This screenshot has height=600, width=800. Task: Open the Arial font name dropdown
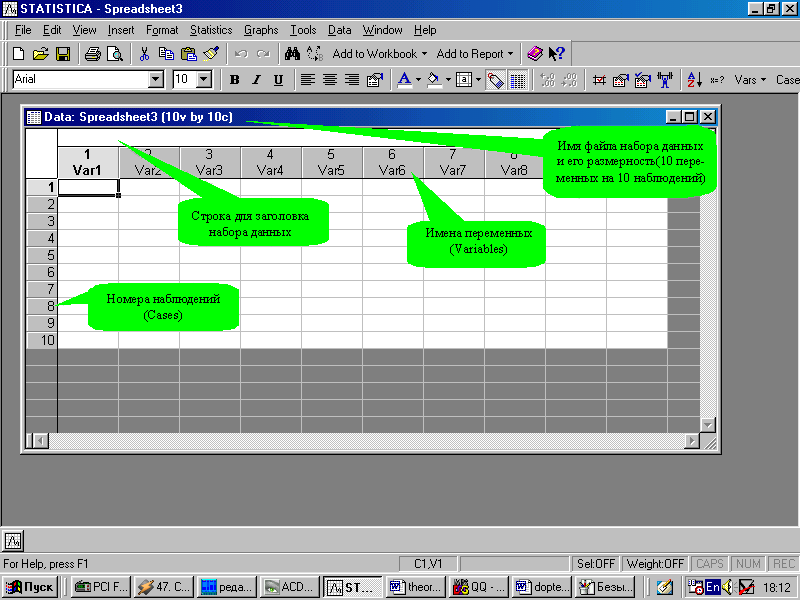[x=156, y=80]
